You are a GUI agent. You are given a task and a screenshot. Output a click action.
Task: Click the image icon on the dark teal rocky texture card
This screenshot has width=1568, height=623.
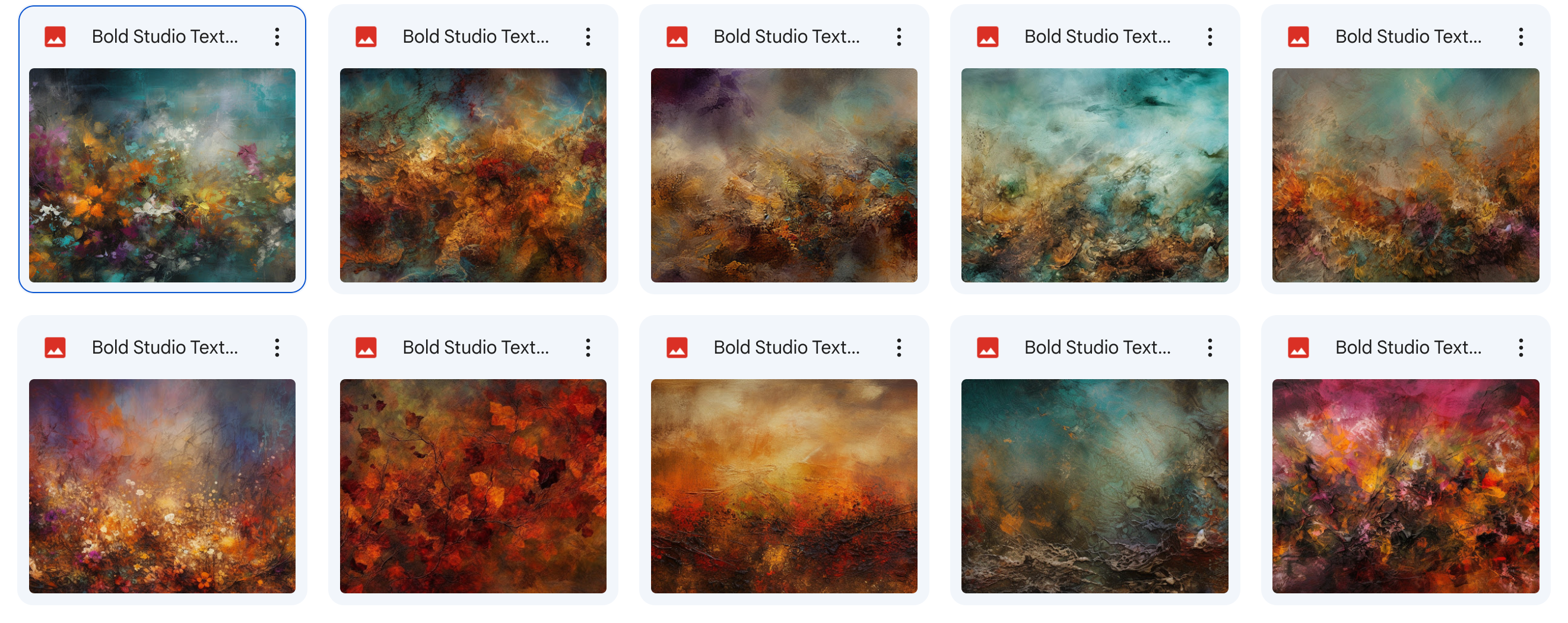tap(989, 347)
